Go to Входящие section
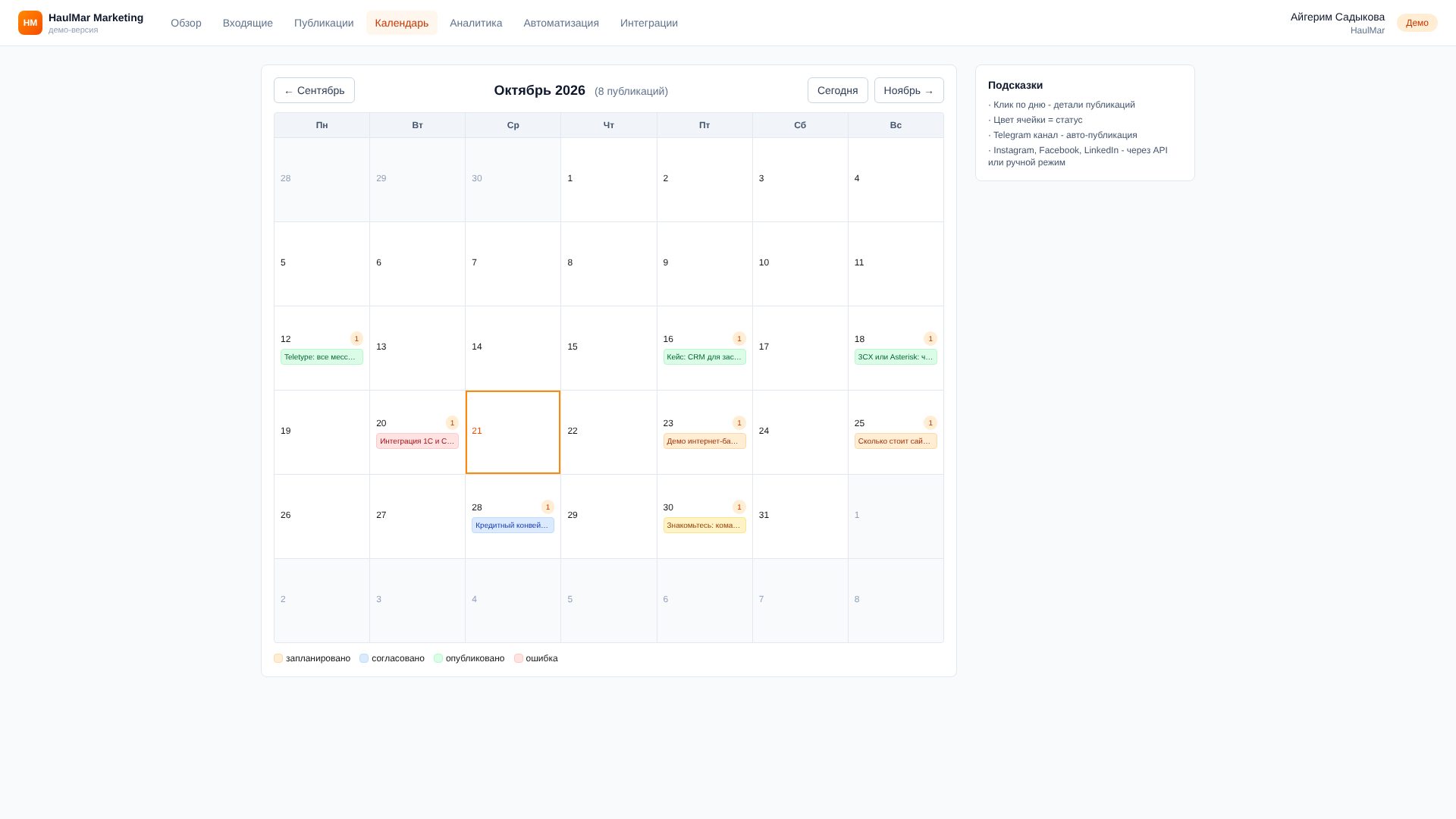The height and width of the screenshot is (819, 1456). coord(247,23)
